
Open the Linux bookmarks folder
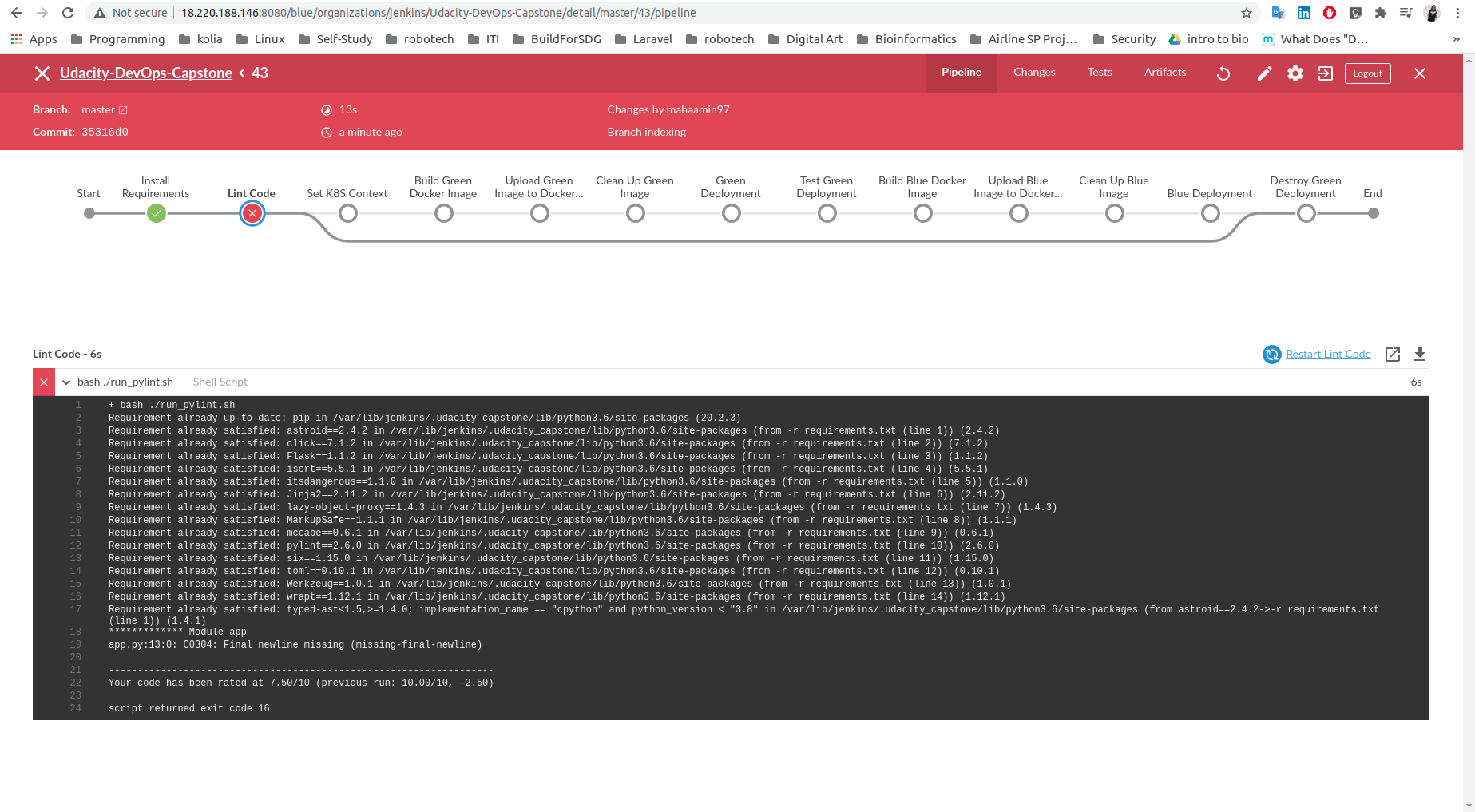click(260, 39)
